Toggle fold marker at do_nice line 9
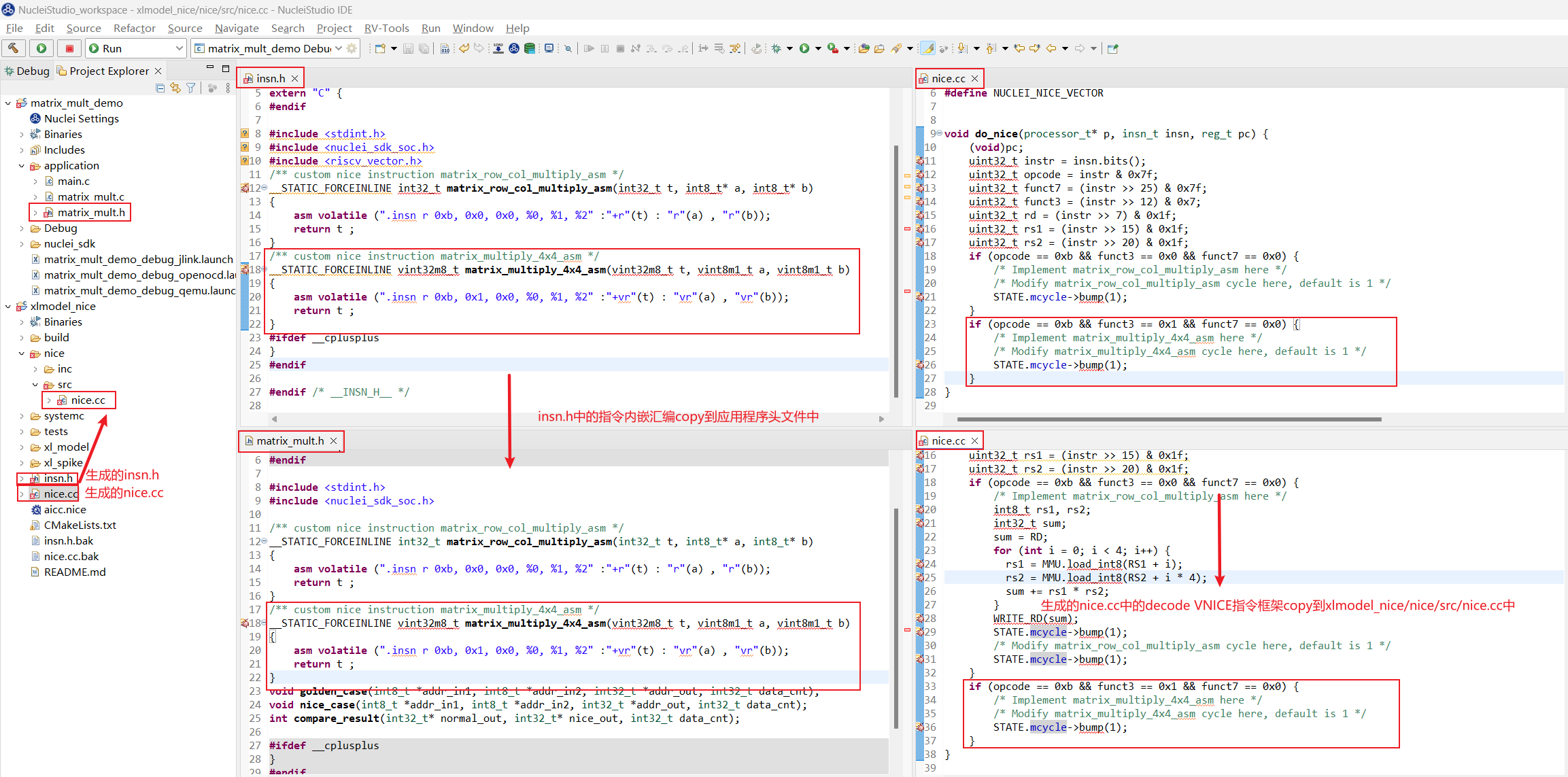Screen dimensions: 1568x777 pyautogui.click(x=939, y=134)
